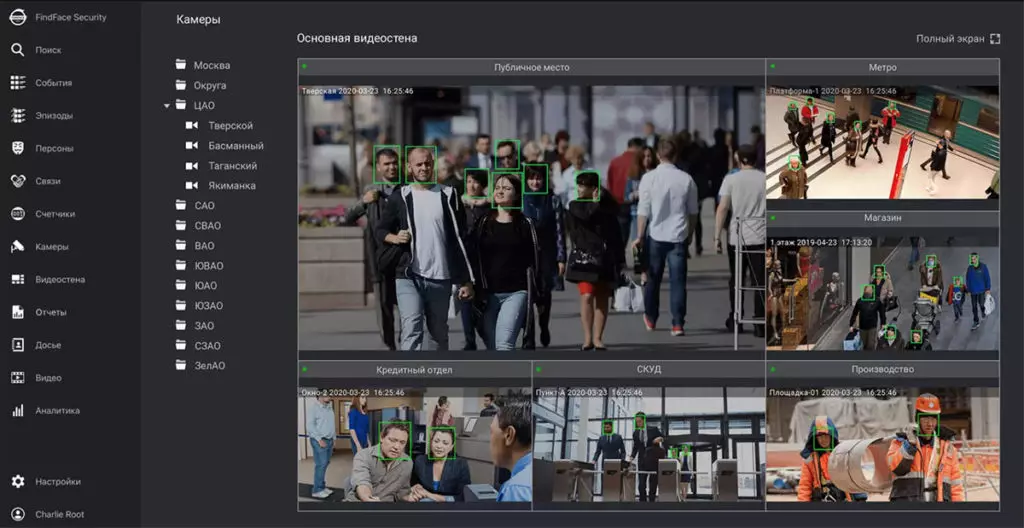Open the Settings (Настройки) gear icon

tap(17, 482)
